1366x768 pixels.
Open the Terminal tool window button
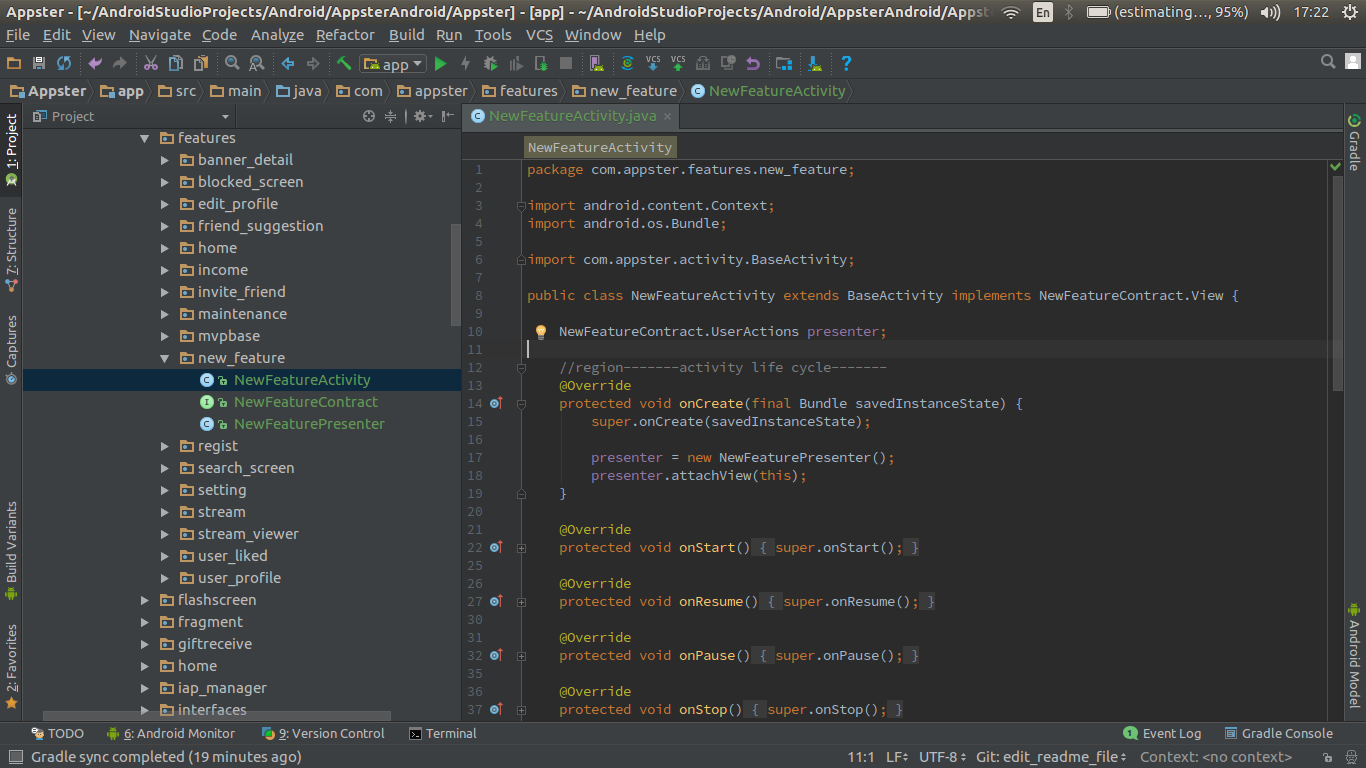pos(442,733)
